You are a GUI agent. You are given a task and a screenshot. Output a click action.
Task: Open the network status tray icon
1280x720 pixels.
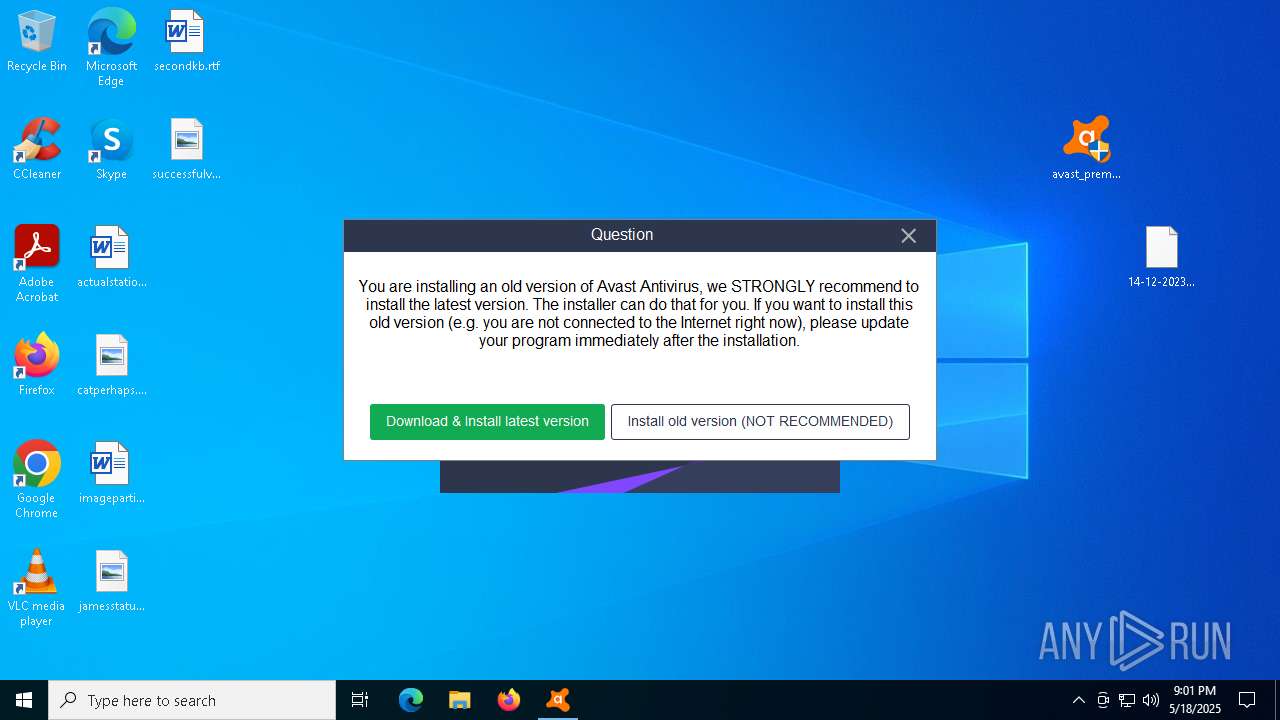tap(1127, 700)
